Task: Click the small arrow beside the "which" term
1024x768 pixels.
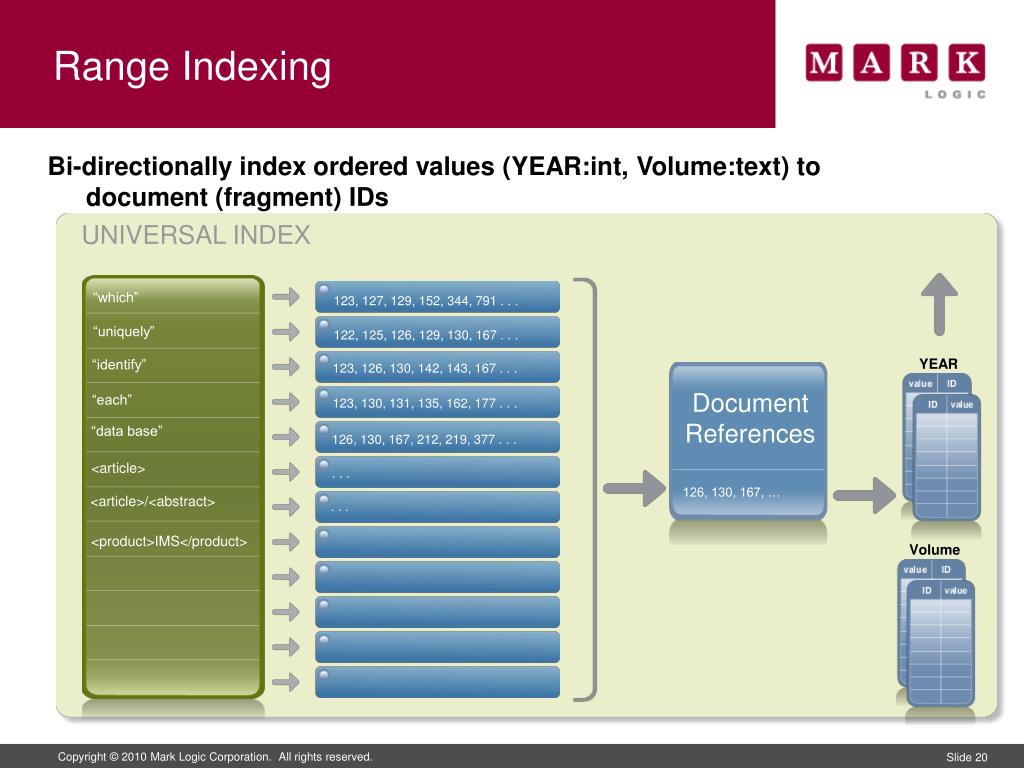Action: tap(285, 297)
